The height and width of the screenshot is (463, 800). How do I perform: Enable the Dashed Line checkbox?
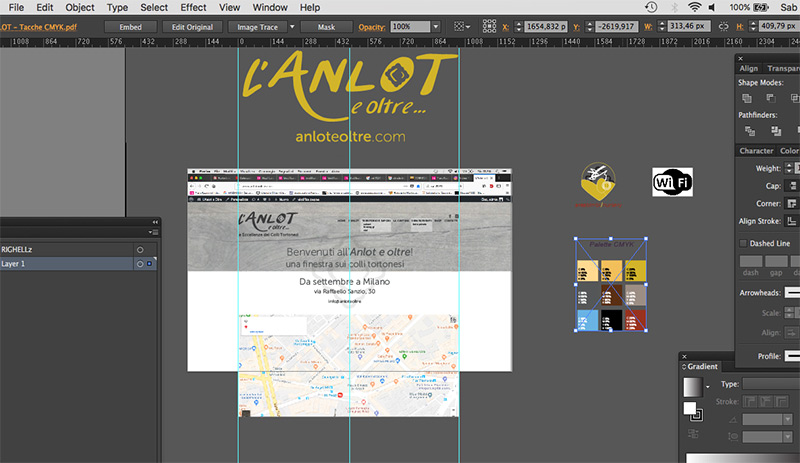coord(743,243)
